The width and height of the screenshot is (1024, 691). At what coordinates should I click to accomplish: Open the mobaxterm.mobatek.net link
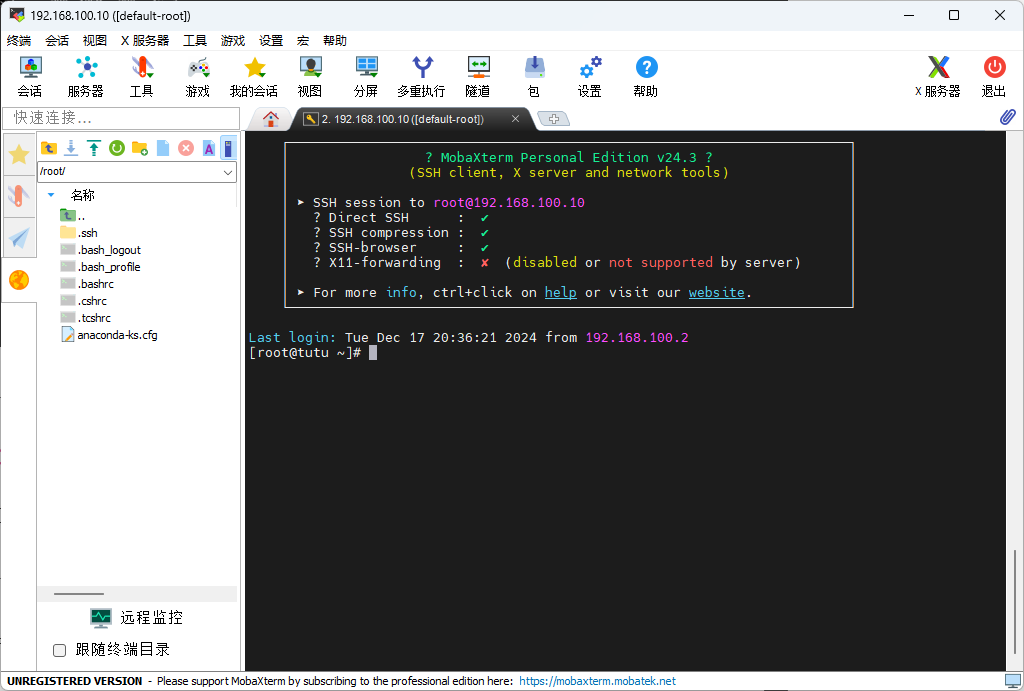(x=597, y=681)
